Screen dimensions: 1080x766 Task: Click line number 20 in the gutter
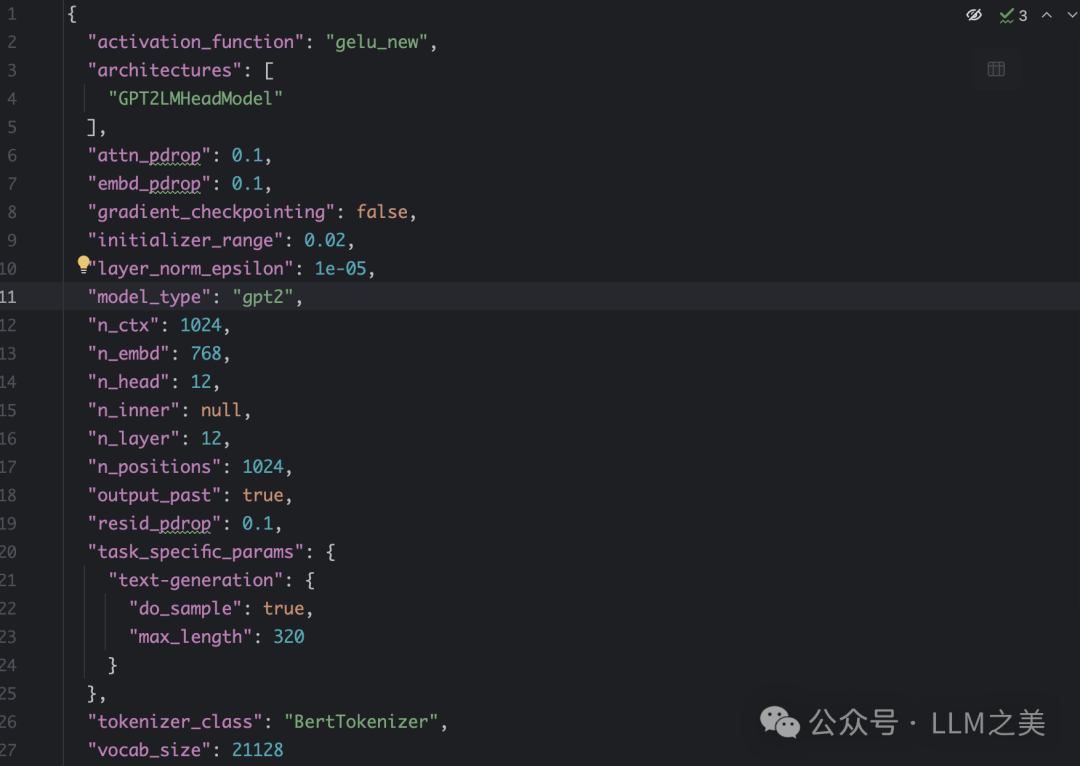point(8,551)
